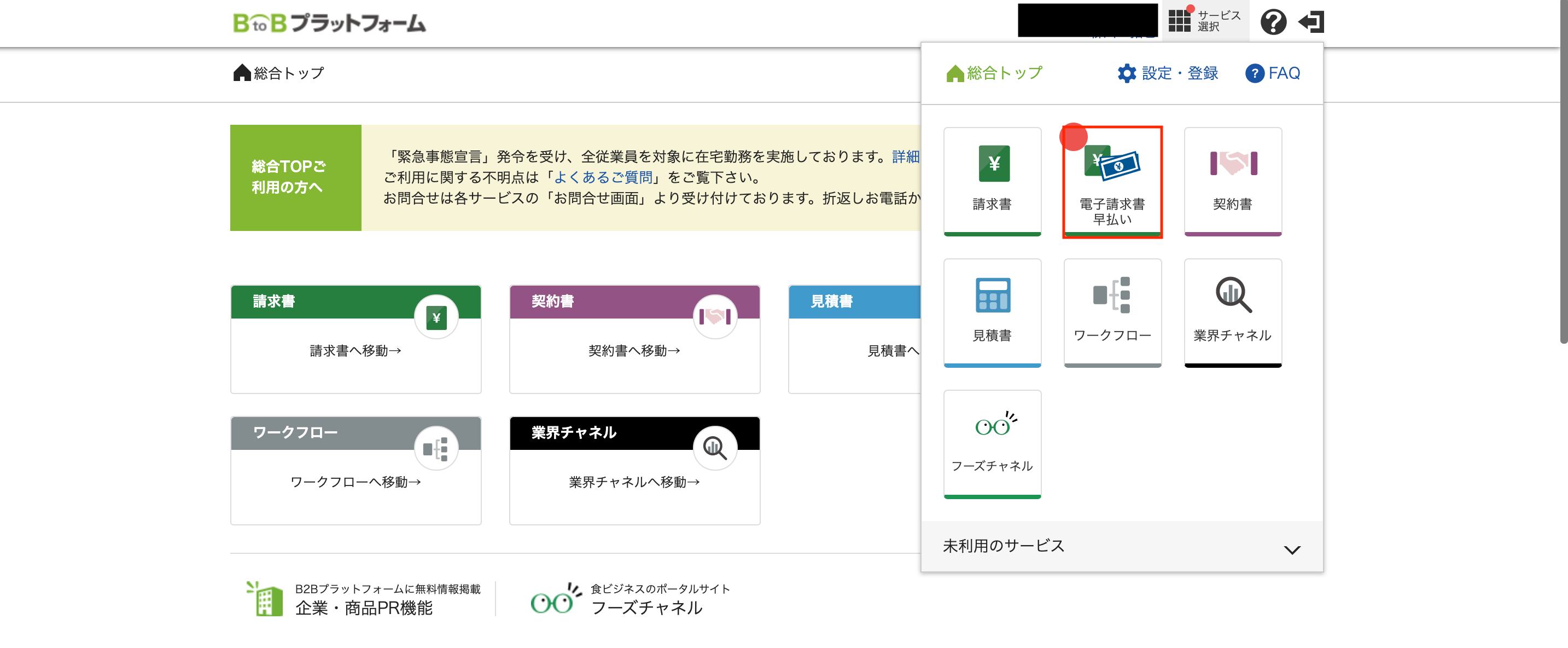Click chevron arrow of 未利用のサービス

[x=1292, y=550]
